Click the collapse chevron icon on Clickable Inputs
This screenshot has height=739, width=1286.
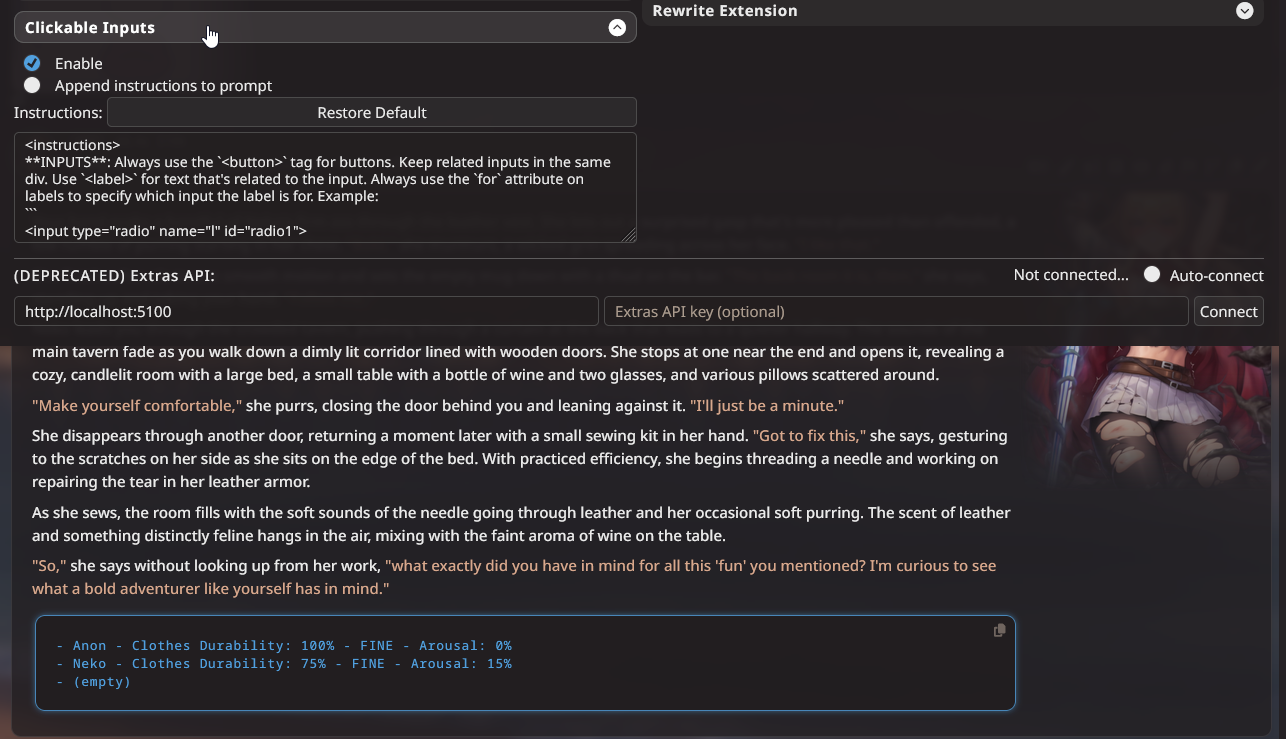pyautogui.click(x=617, y=28)
